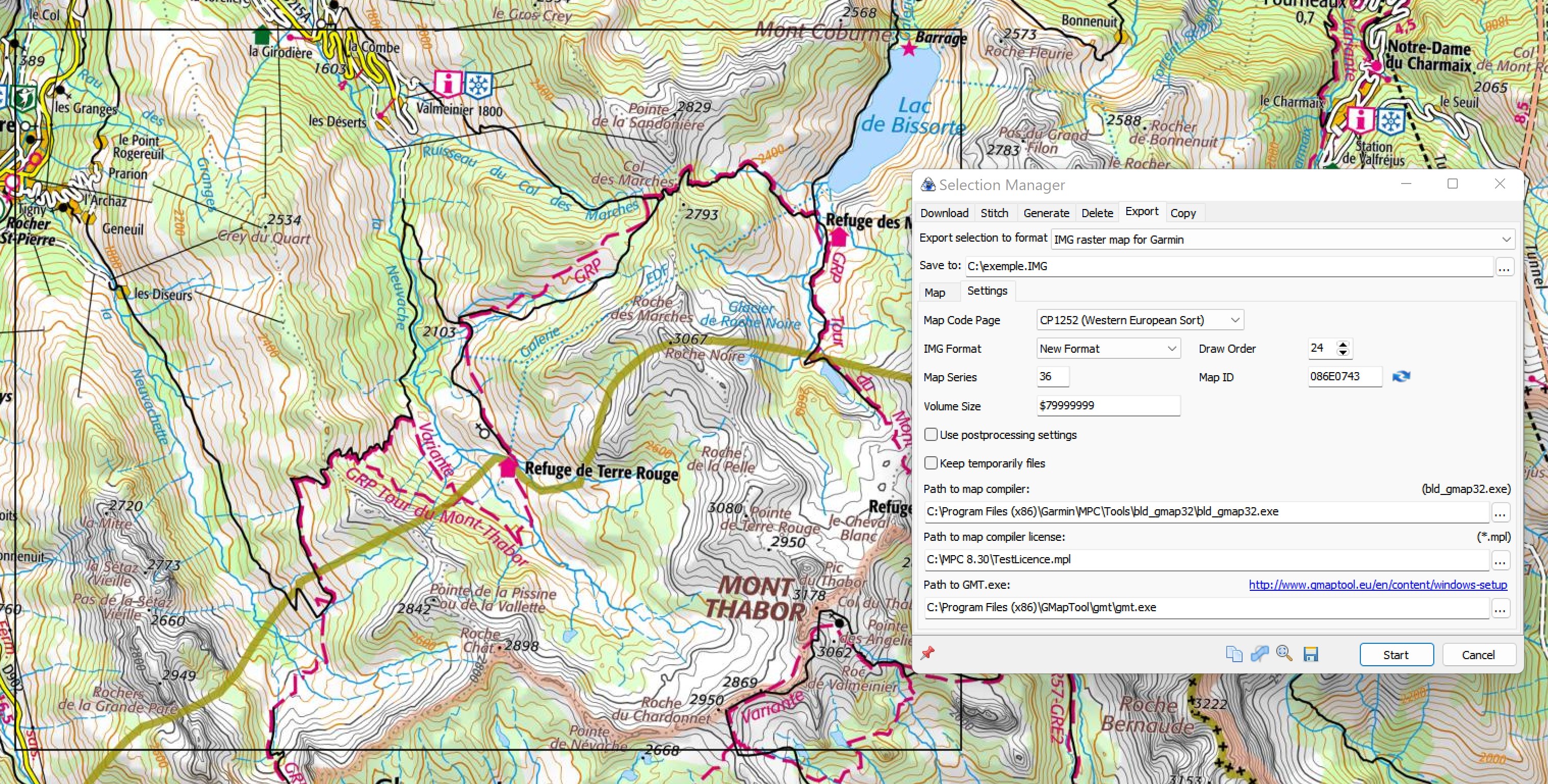Click the snowflake icon at Station de Valfréjus
Viewport: 1548px width, 784px height.
click(1390, 121)
